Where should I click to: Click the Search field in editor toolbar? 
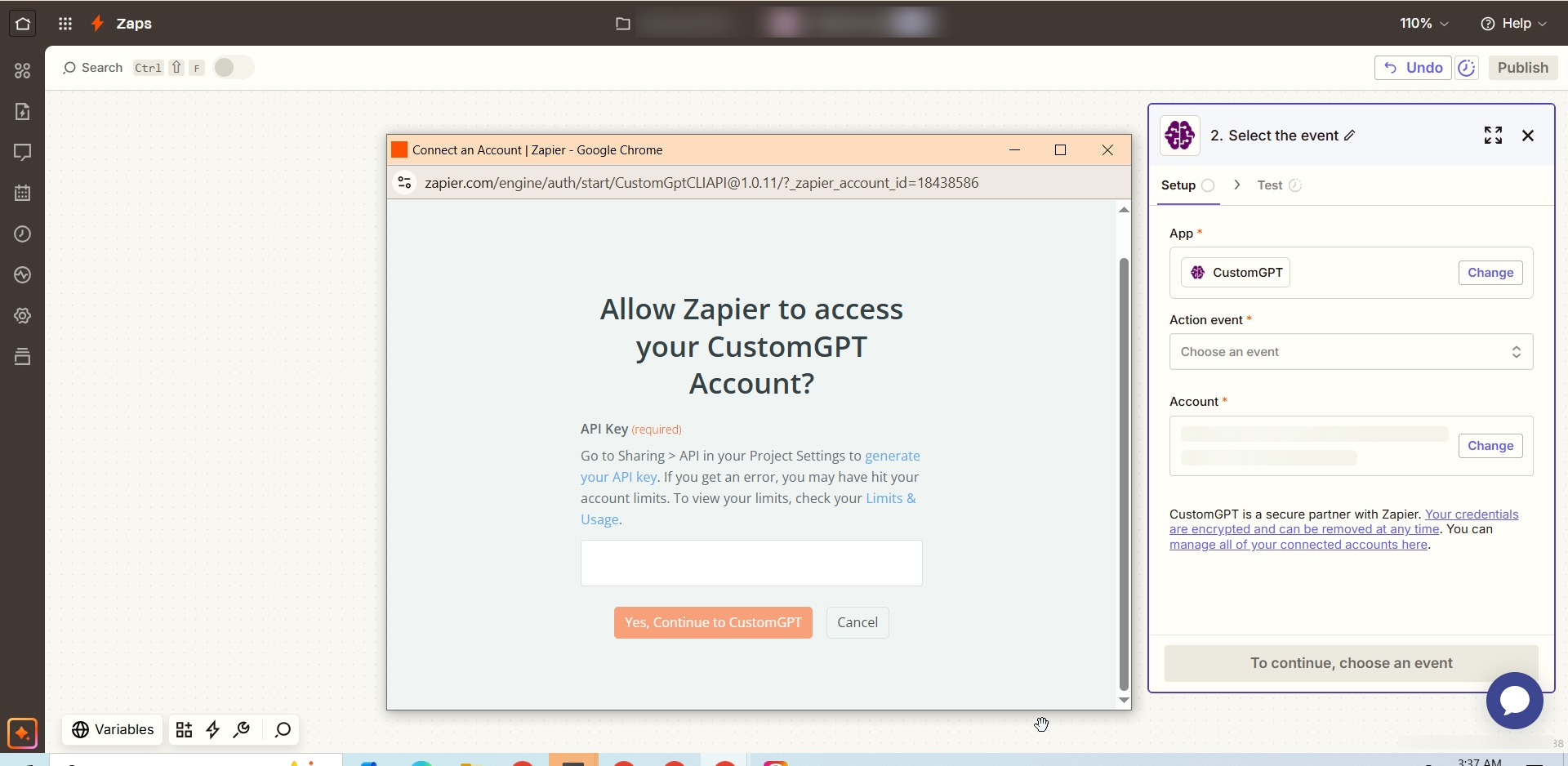tap(92, 68)
